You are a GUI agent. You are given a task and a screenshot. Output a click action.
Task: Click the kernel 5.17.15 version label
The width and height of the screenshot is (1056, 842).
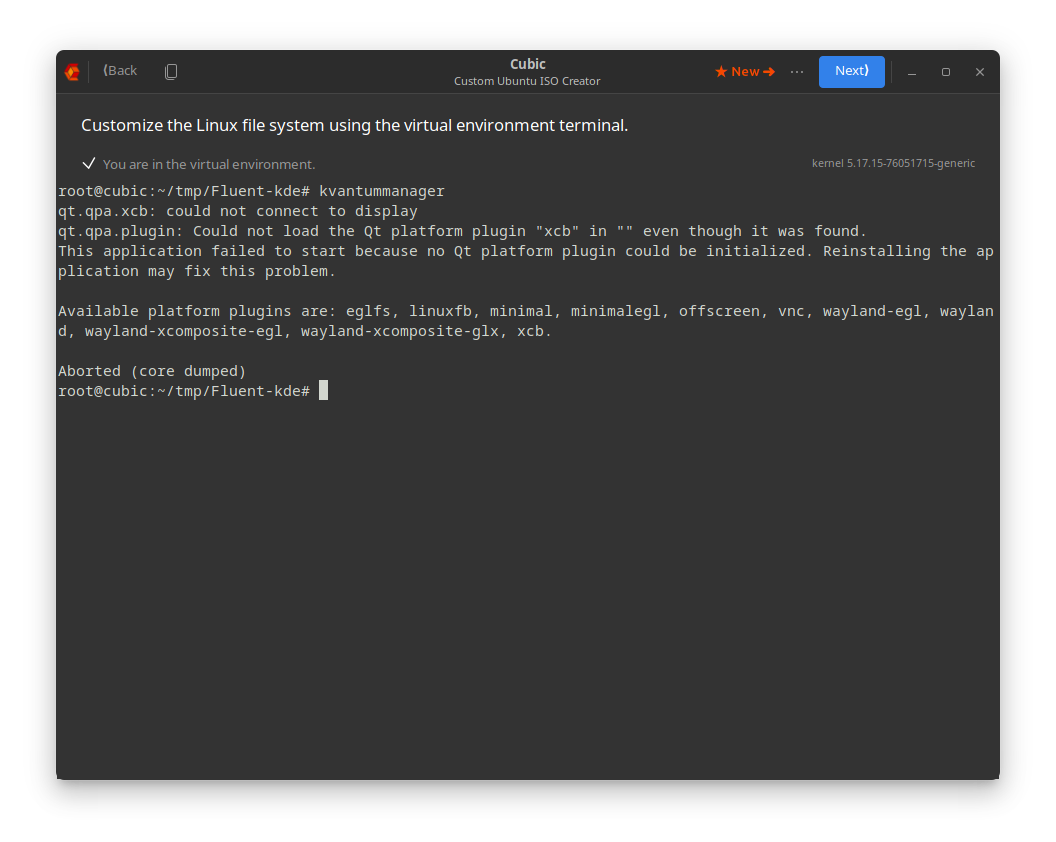click(x=893, y=162)
